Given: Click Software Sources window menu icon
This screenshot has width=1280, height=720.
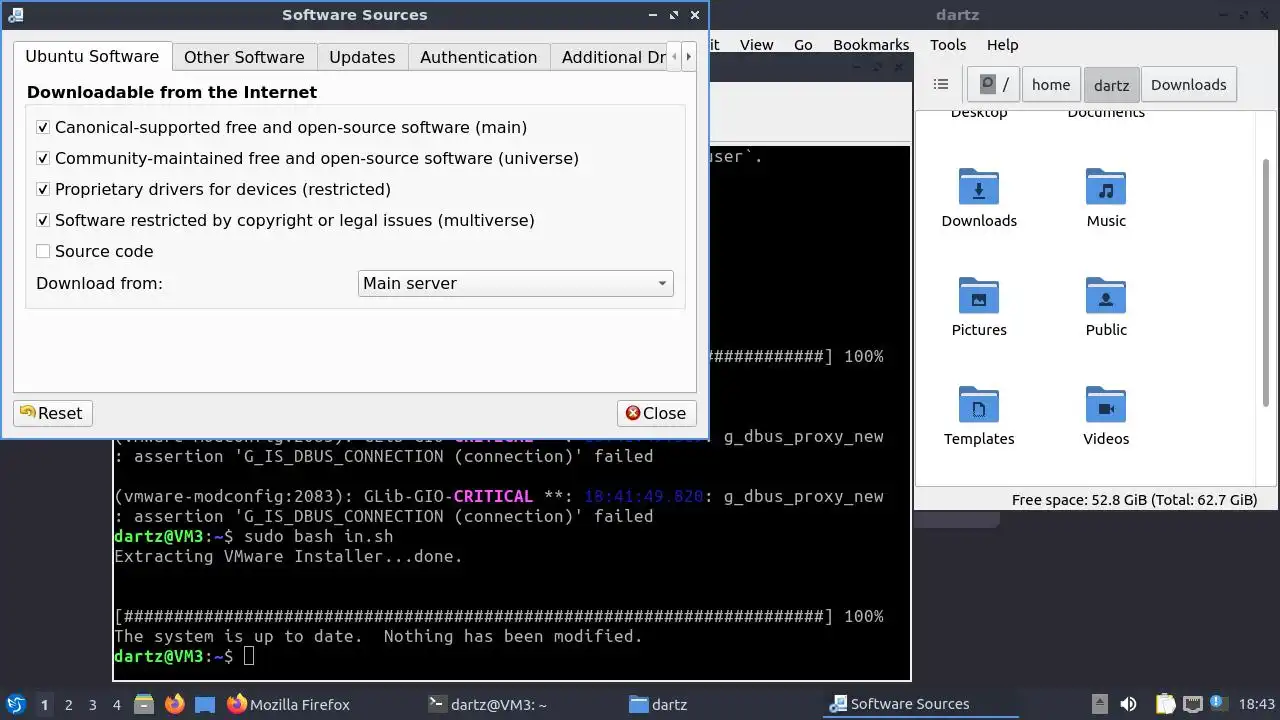Looking at the screenshot, I should tap(15, 15).
